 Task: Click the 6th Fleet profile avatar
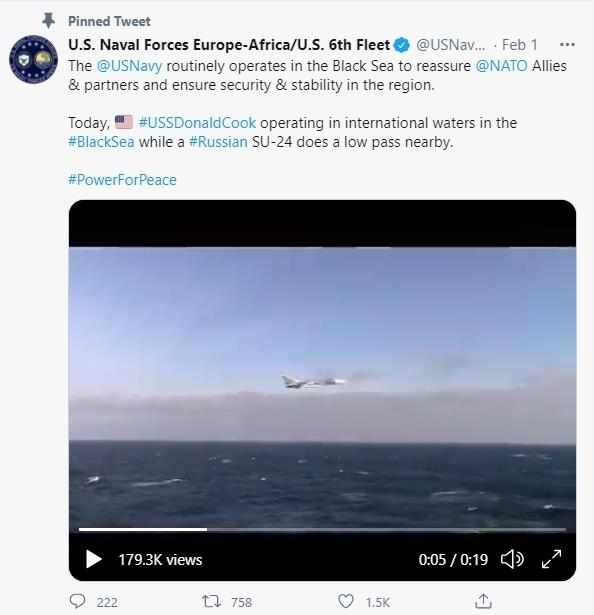[x=33, y=59]
